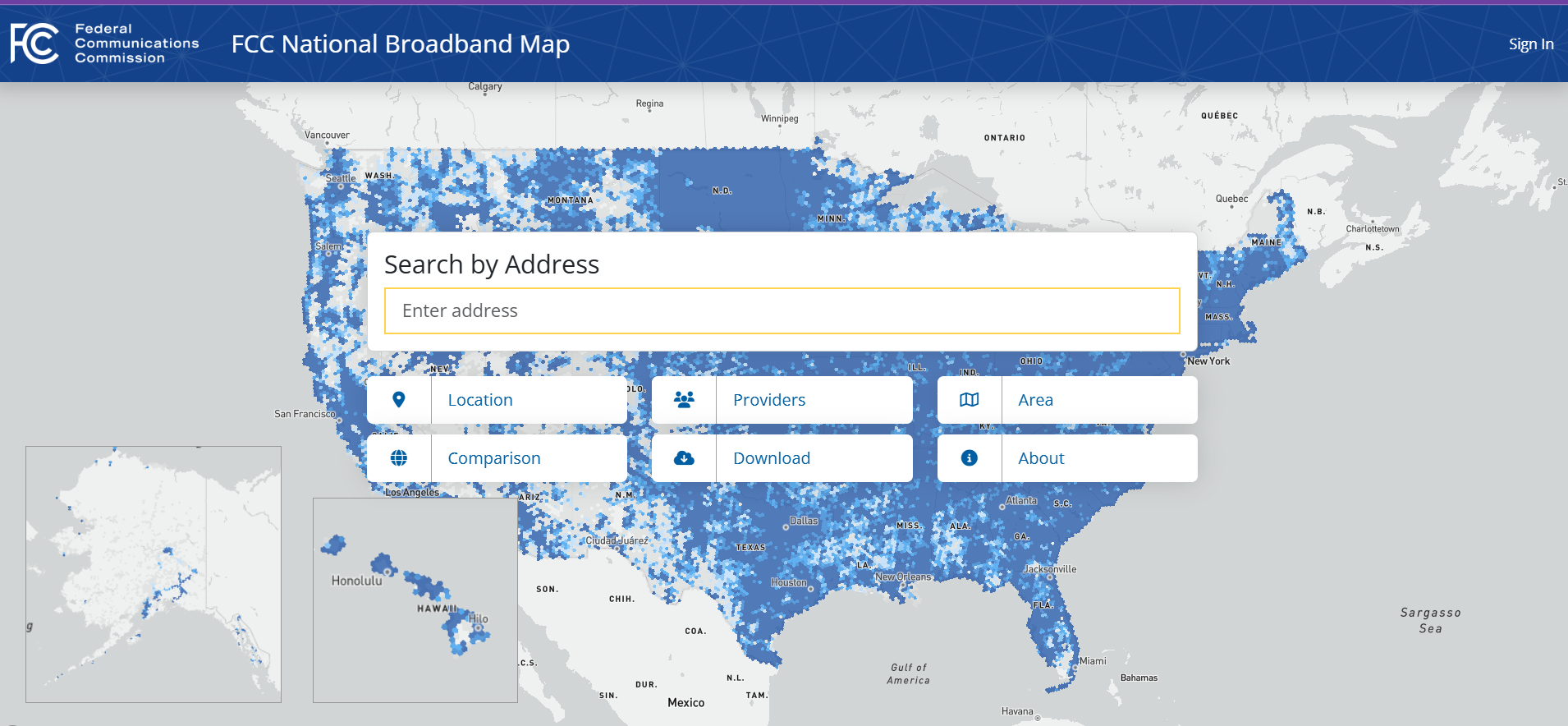
Task: Click the Jacksonville city label
Action: click(x=1050, y=569)
